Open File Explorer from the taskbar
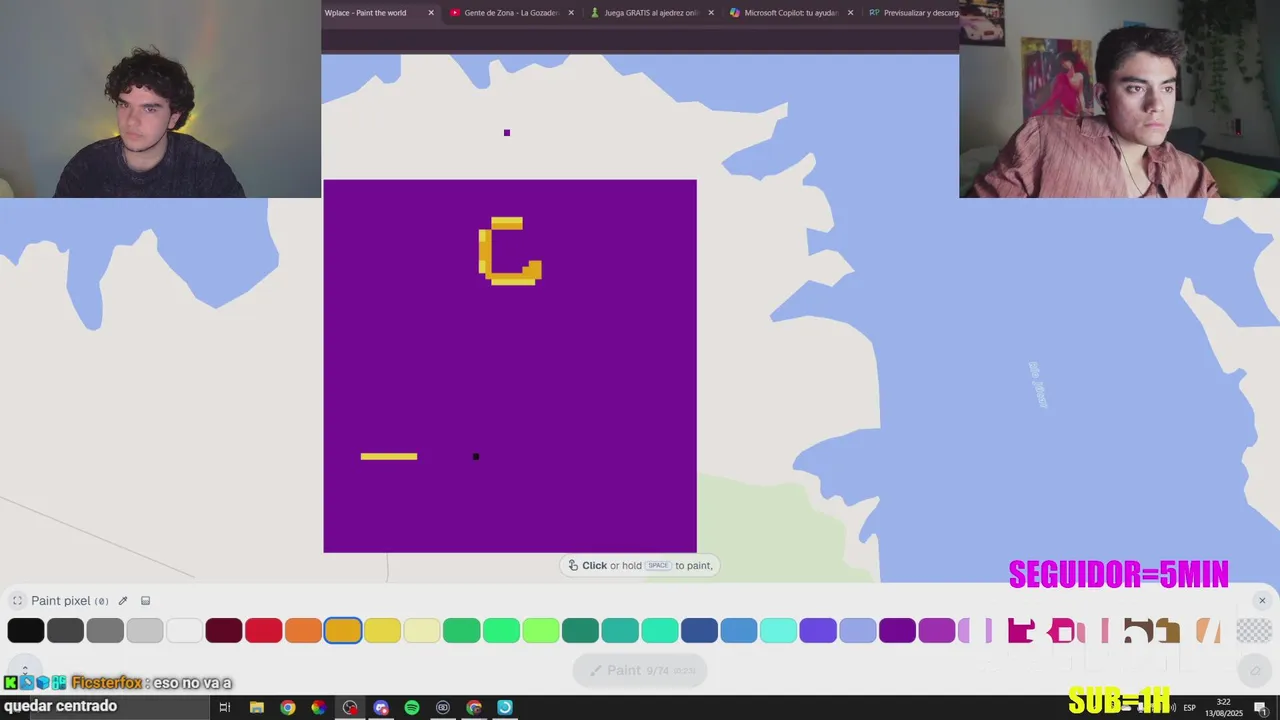This screenshot has width=1280, height=720. pyautogui.click(x=257, y=707)
